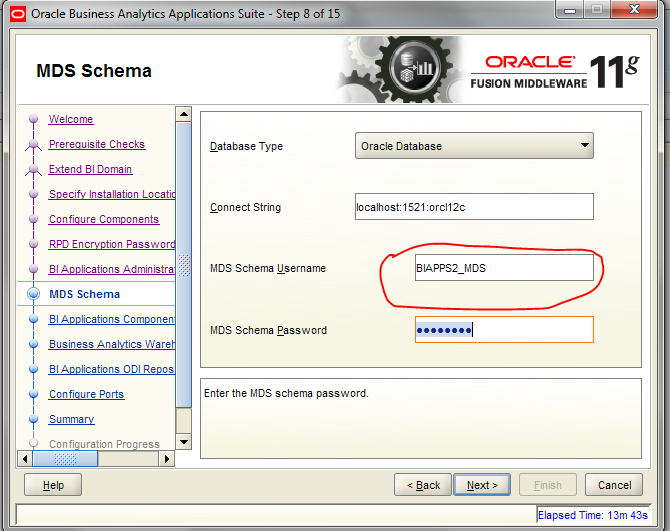Viewport: 670px width, 531px height.
Task: Click the Configuration Progress step text
Action: (104, 444)
